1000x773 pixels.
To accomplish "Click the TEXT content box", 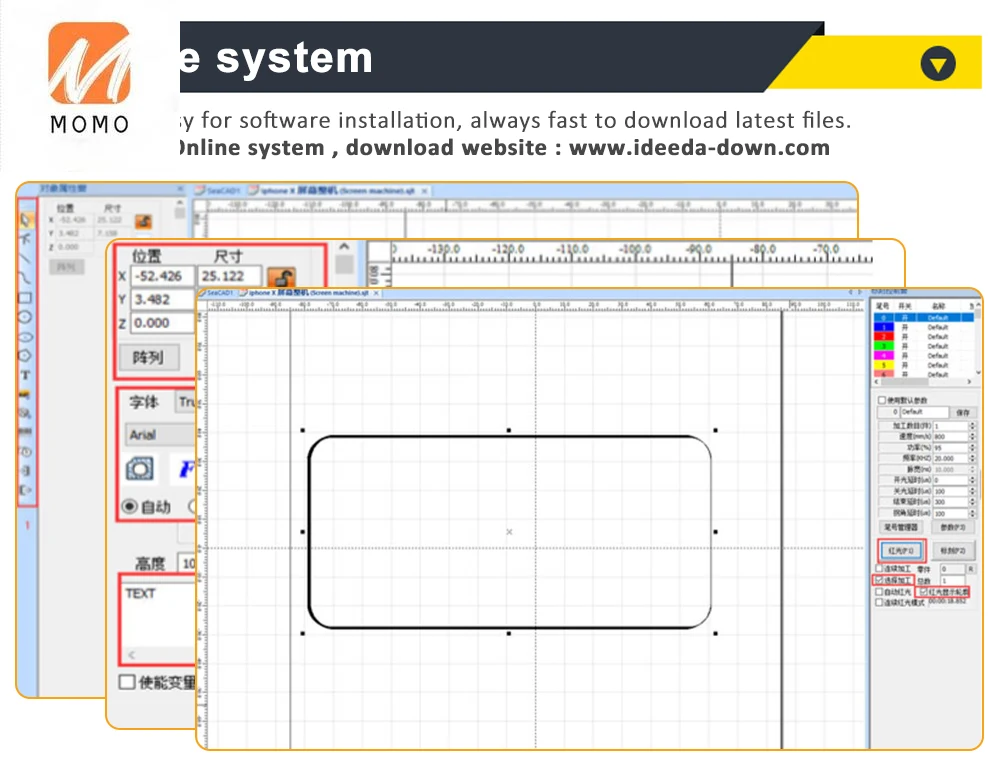I will 159,619.
